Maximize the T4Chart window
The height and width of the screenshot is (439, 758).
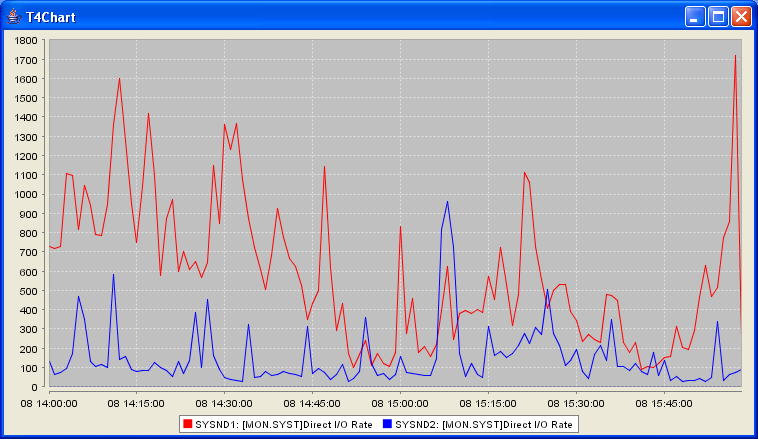click(x=718, y=17)
